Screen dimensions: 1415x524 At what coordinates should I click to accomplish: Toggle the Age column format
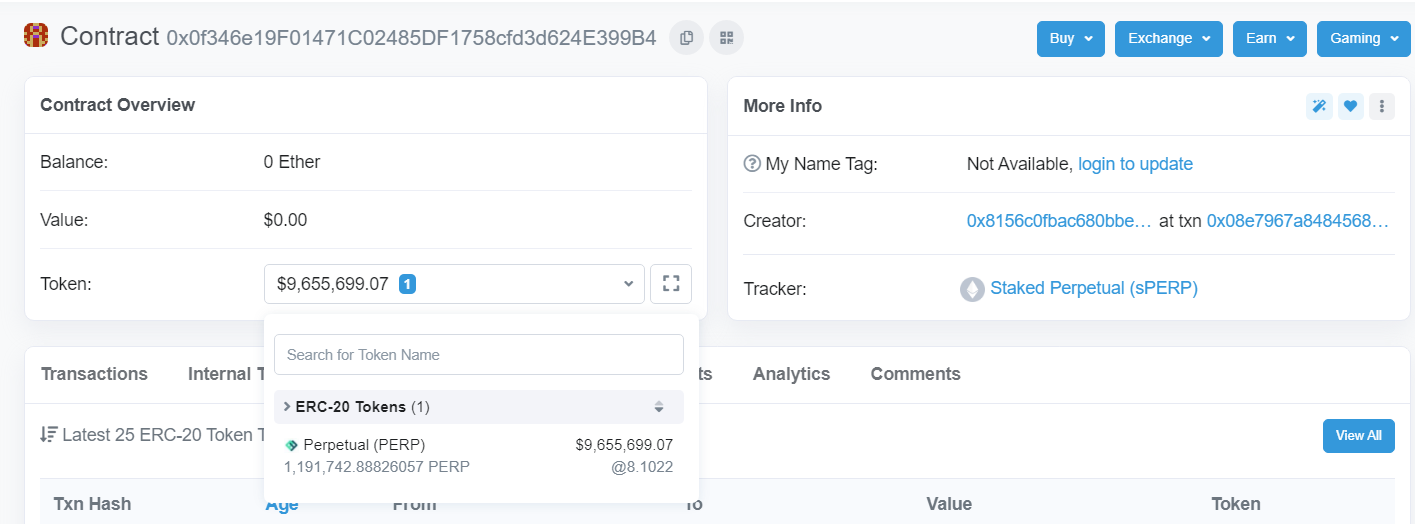tap(282, 504)
